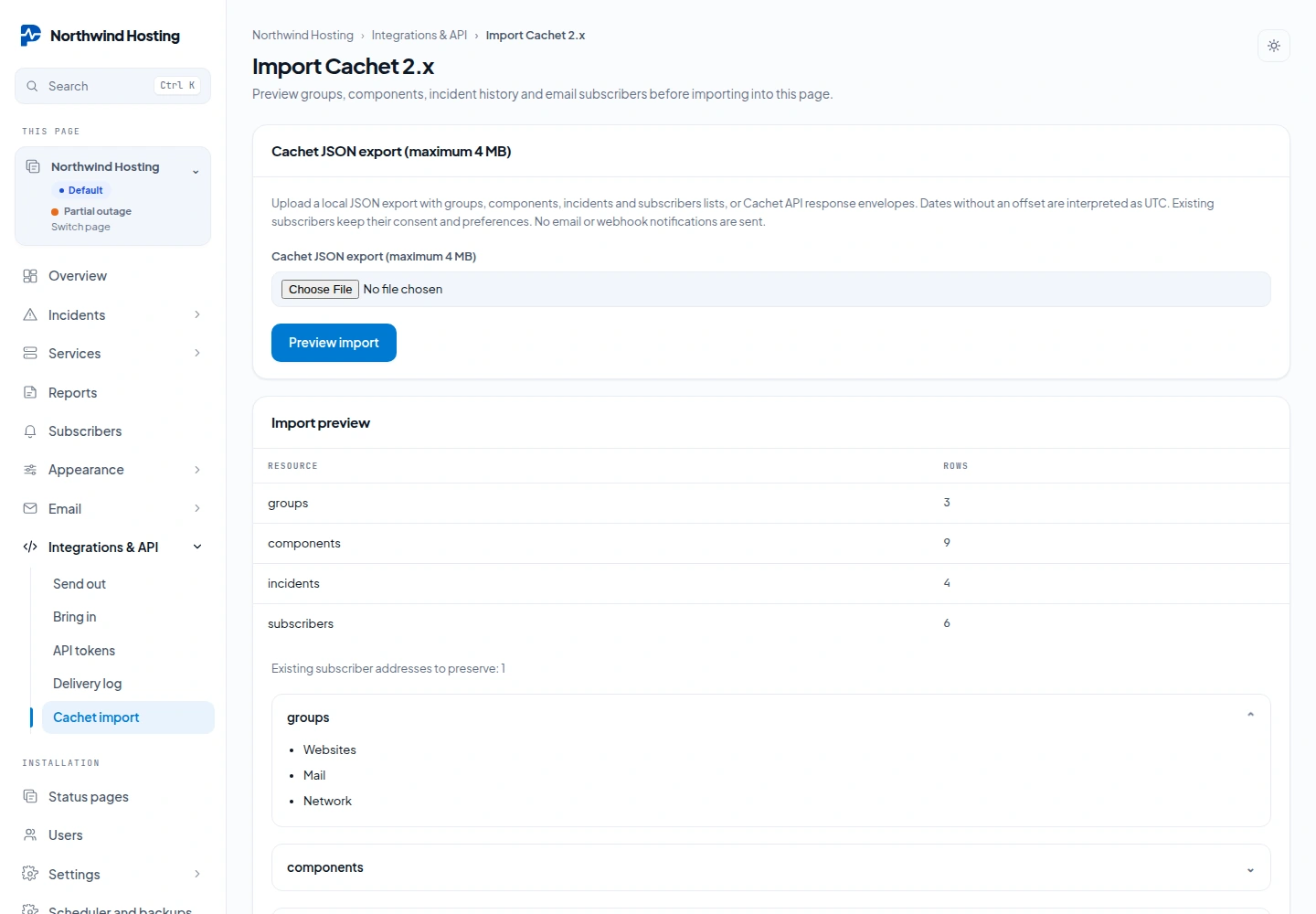This screenshot has width=1316, height=914.
Task: Click the Overview dashboard icon
Action: tap(30, 276)
